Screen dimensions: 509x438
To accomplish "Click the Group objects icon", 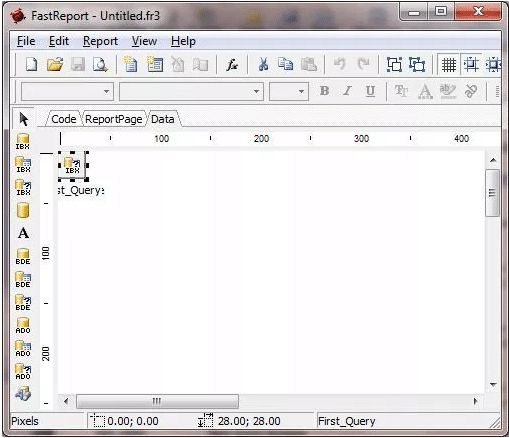I will tap(394, 64).
